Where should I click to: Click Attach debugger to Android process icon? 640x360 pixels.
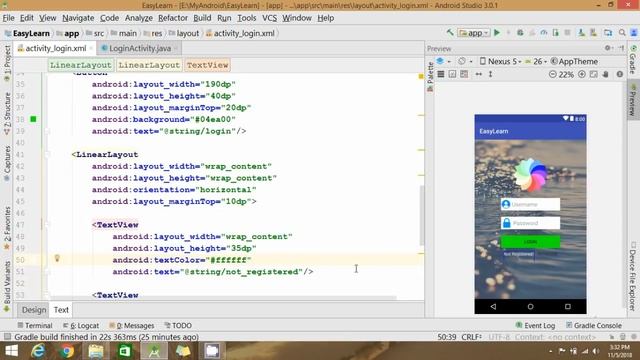pyautogui.click(x=556, y=33)
